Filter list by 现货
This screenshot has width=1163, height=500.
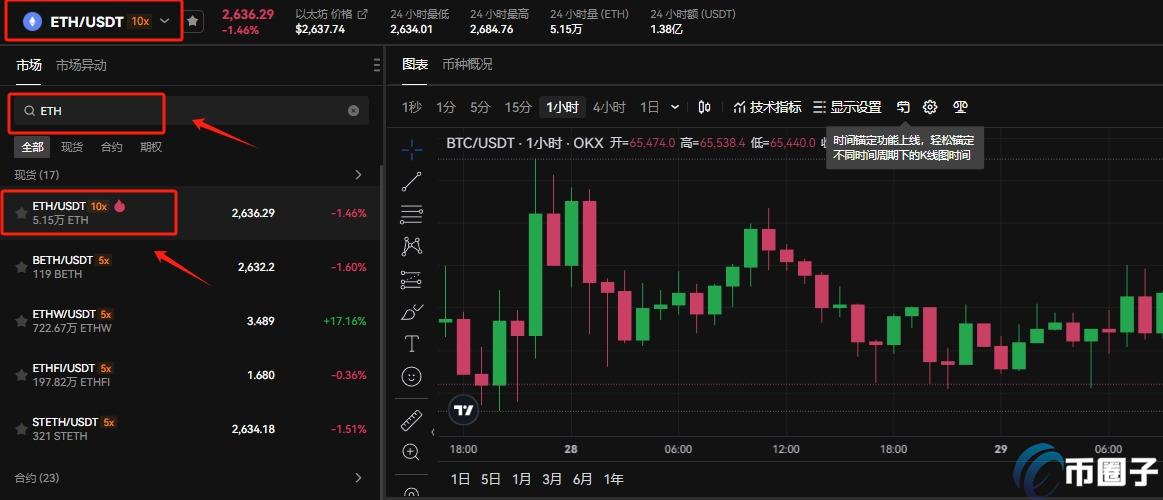coord(72,147)
